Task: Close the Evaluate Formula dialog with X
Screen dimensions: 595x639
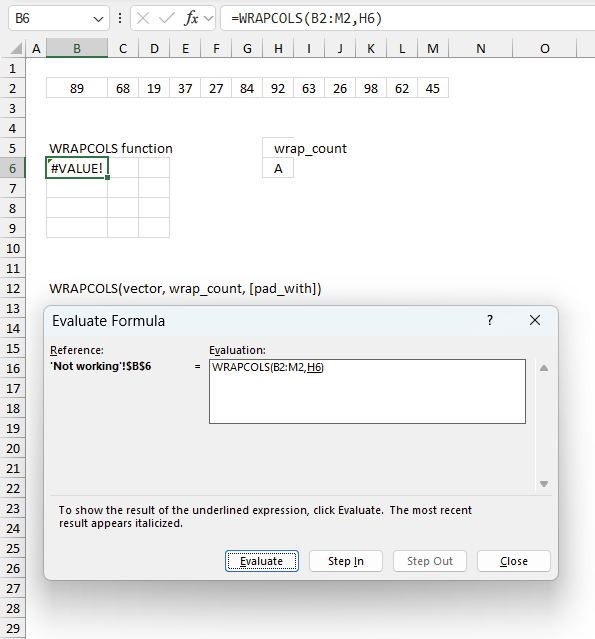Action: [535, 320]
